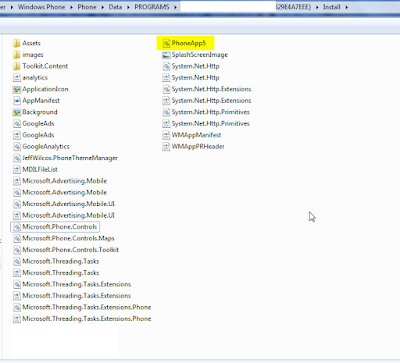The width and height of the screenshot is (400, 363).
Task: Click the ApplicationIcon image file icon
Action: 17,89
